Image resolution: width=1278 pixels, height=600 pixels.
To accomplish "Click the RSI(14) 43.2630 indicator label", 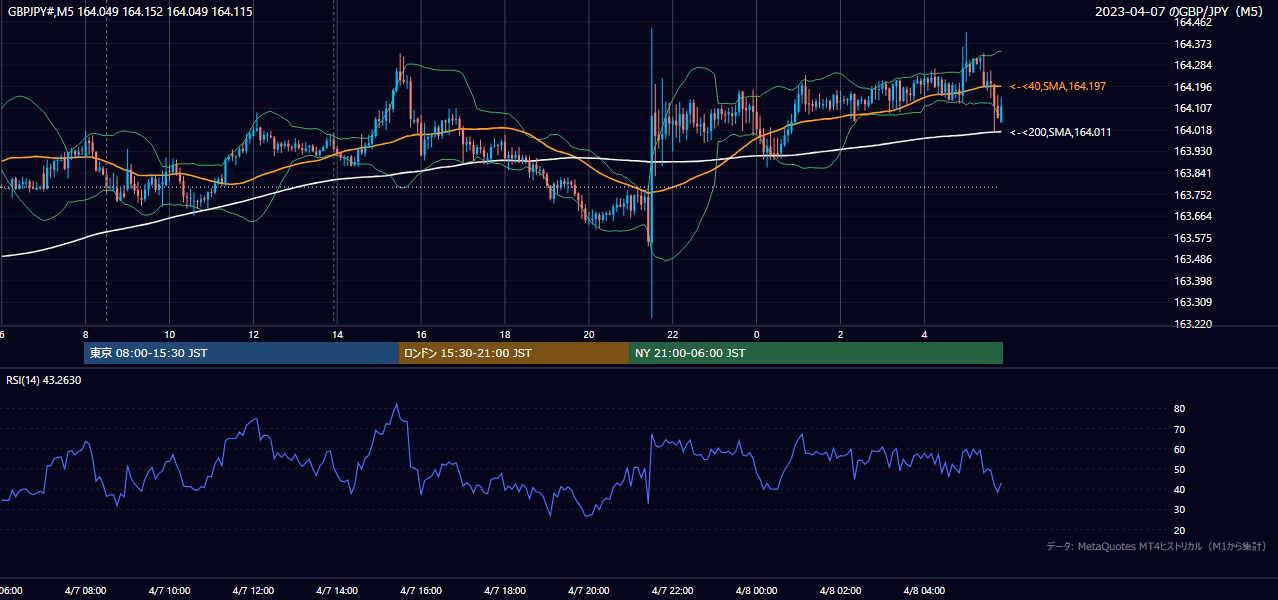I will click(44, 380).
